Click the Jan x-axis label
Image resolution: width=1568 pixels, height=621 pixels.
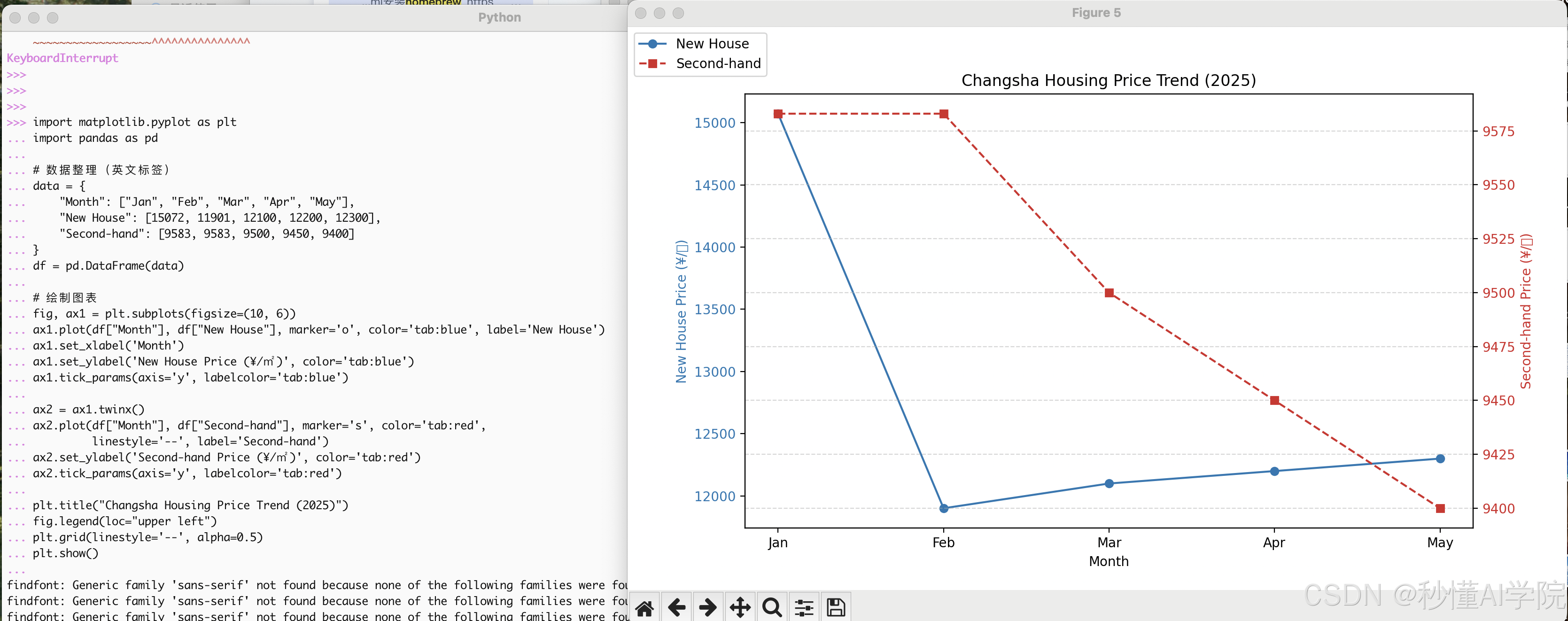point(777,543)
